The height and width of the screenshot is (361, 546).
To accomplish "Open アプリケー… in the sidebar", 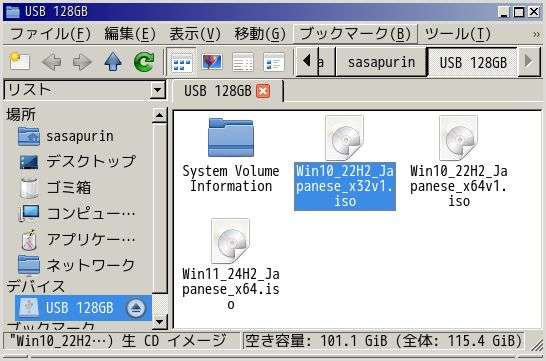I will [x=78, y=239].
